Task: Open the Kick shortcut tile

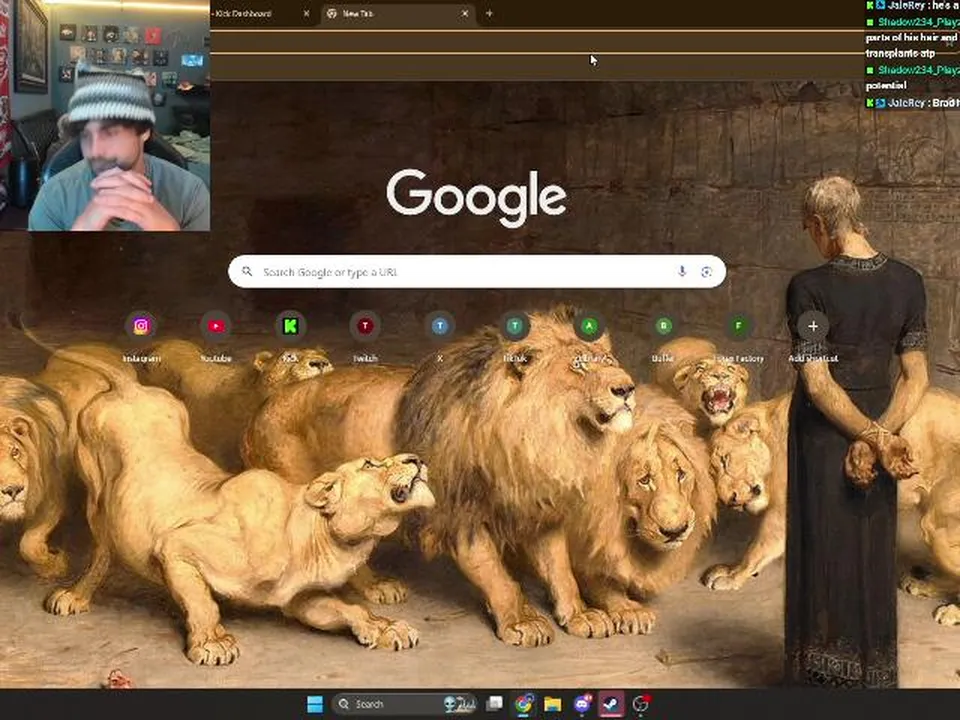Action: pos(291,326)
